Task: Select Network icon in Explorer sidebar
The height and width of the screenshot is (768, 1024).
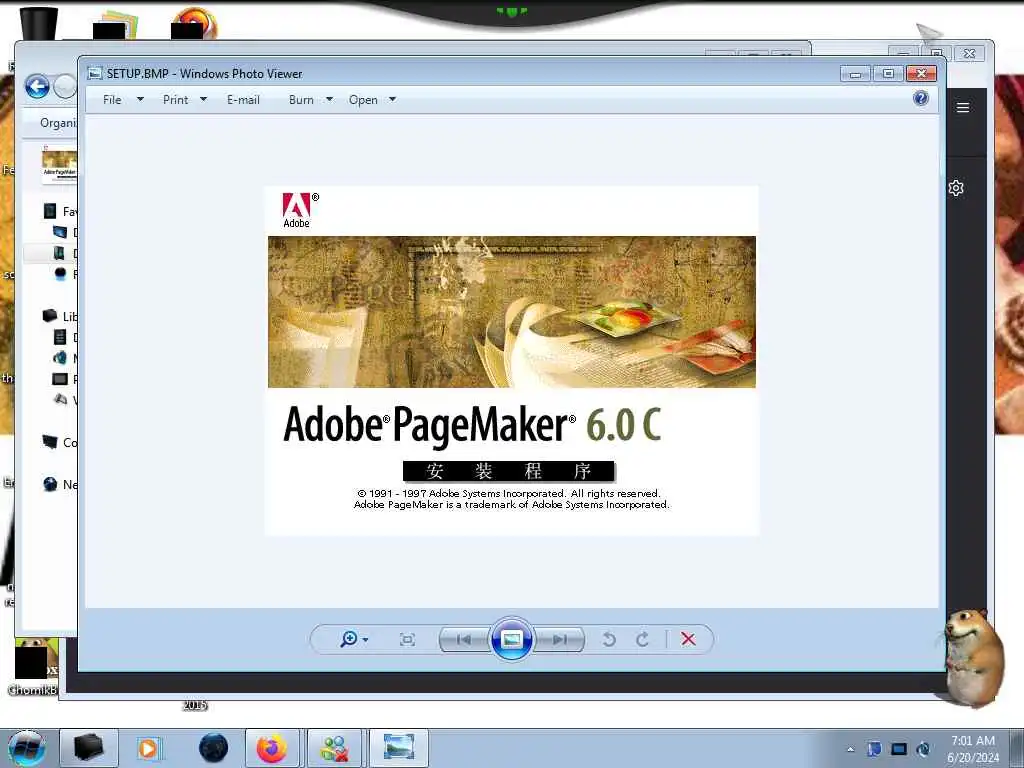Action: 50,484
